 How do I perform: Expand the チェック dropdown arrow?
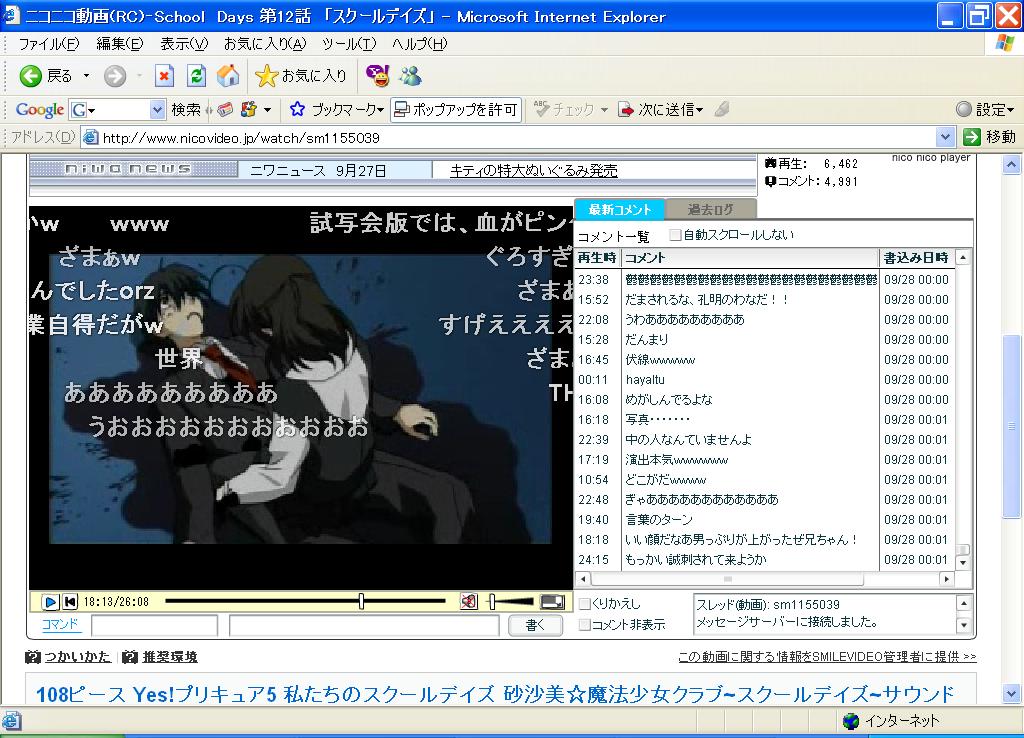pyautogui.click(x=604, y=110)
